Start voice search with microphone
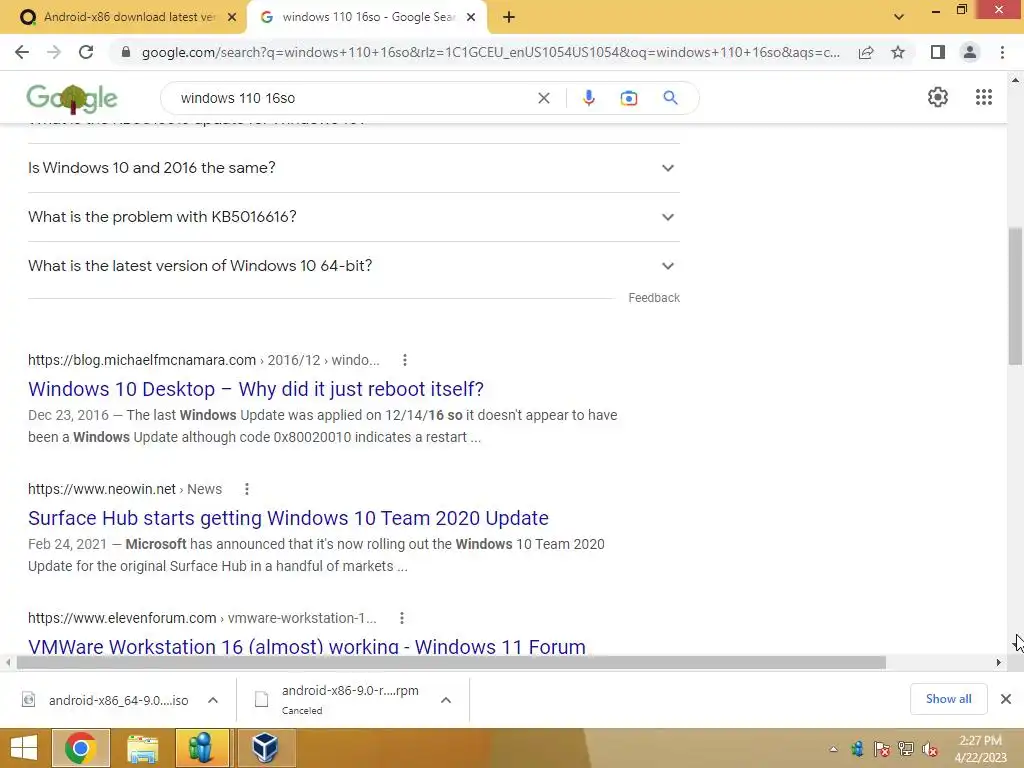This screenshot has height=768, width=1024. pos(588,98)
